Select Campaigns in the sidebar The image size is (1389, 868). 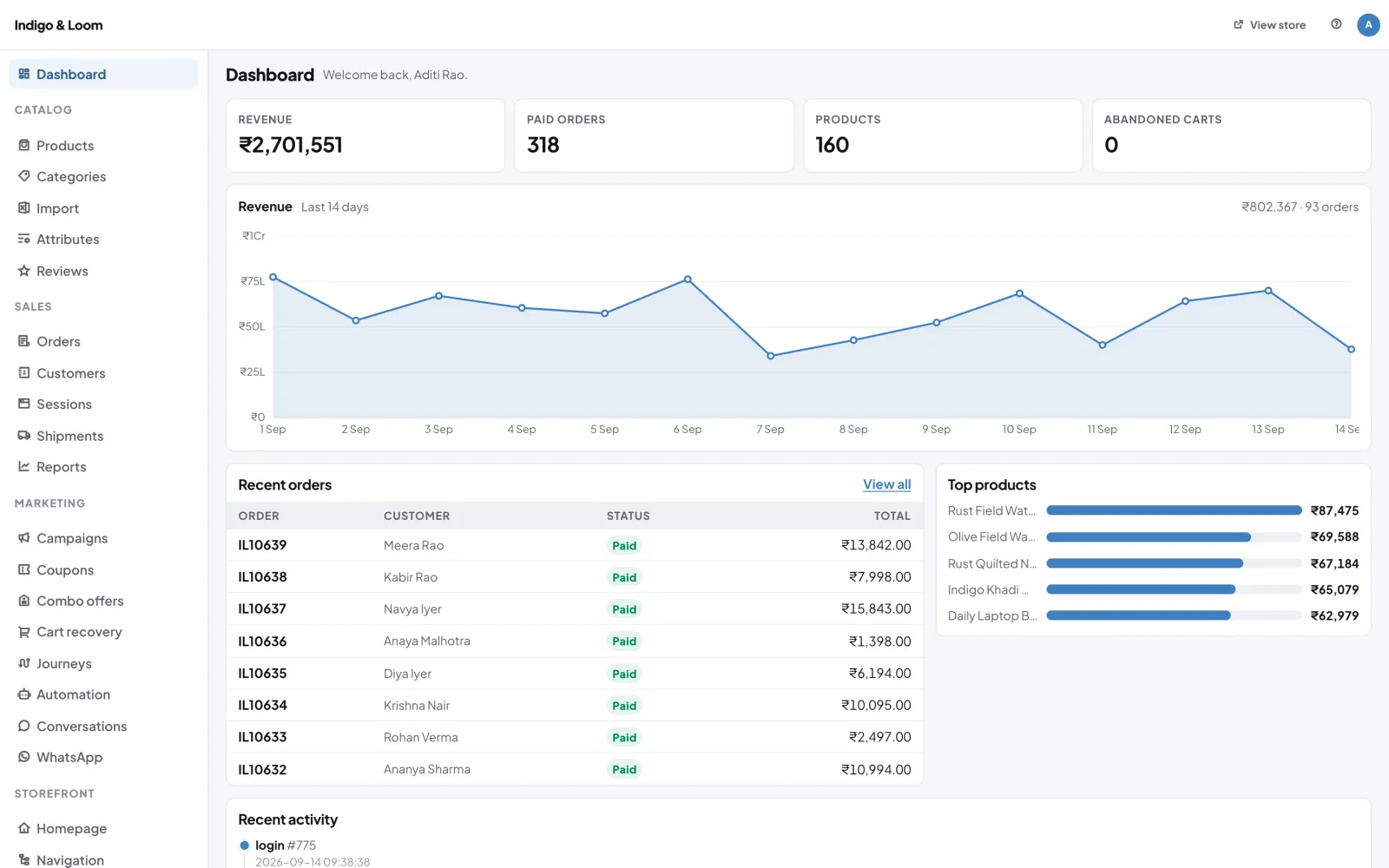(103, 538)
